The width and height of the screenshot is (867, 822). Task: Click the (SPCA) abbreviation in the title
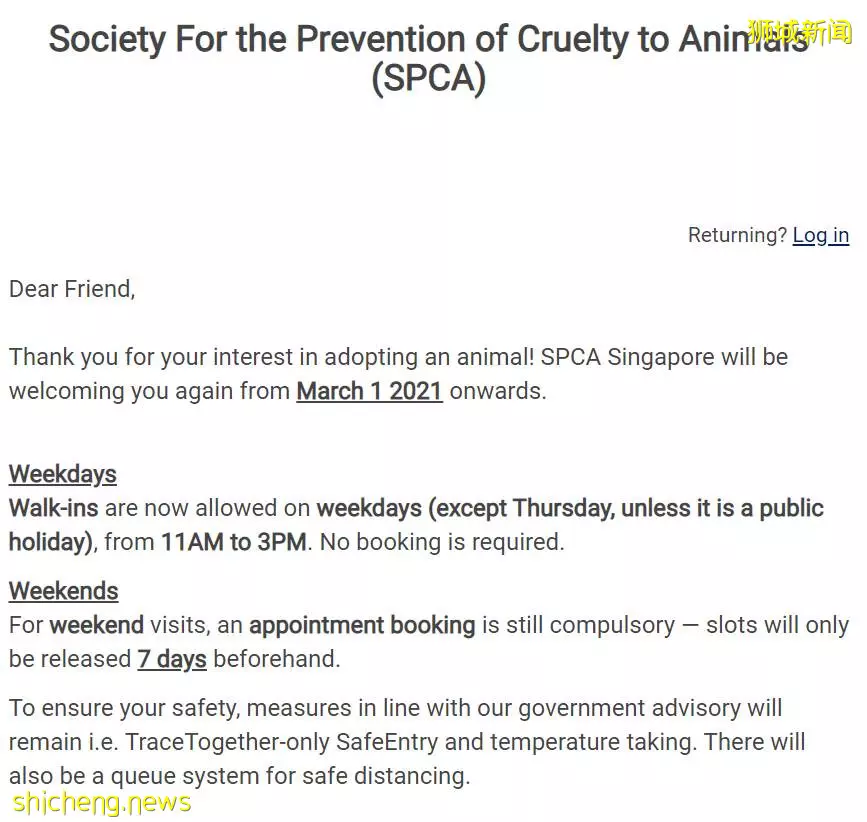coord(429,78)
